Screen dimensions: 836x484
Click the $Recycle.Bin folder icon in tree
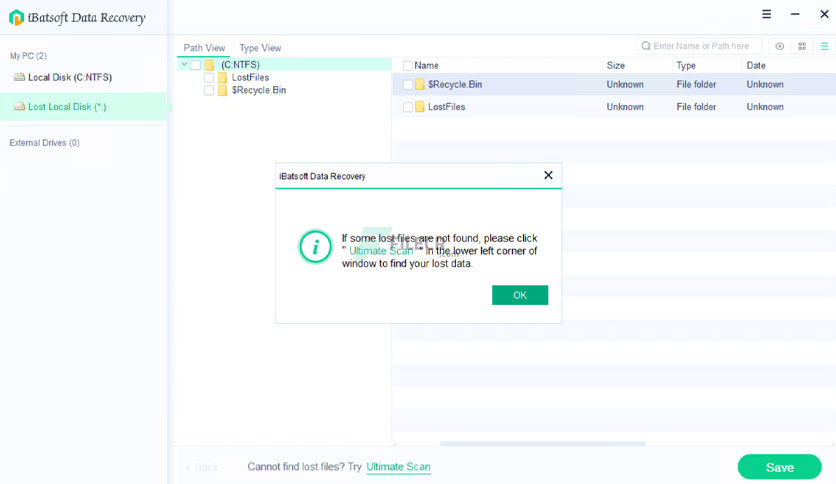(x=222, y=91)
